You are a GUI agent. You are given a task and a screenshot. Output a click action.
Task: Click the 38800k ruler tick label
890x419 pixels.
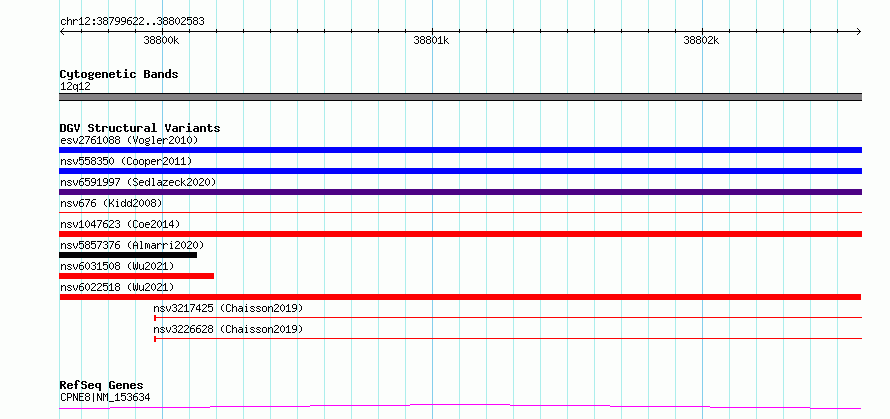pyautogui.click(x=161, y=40)
